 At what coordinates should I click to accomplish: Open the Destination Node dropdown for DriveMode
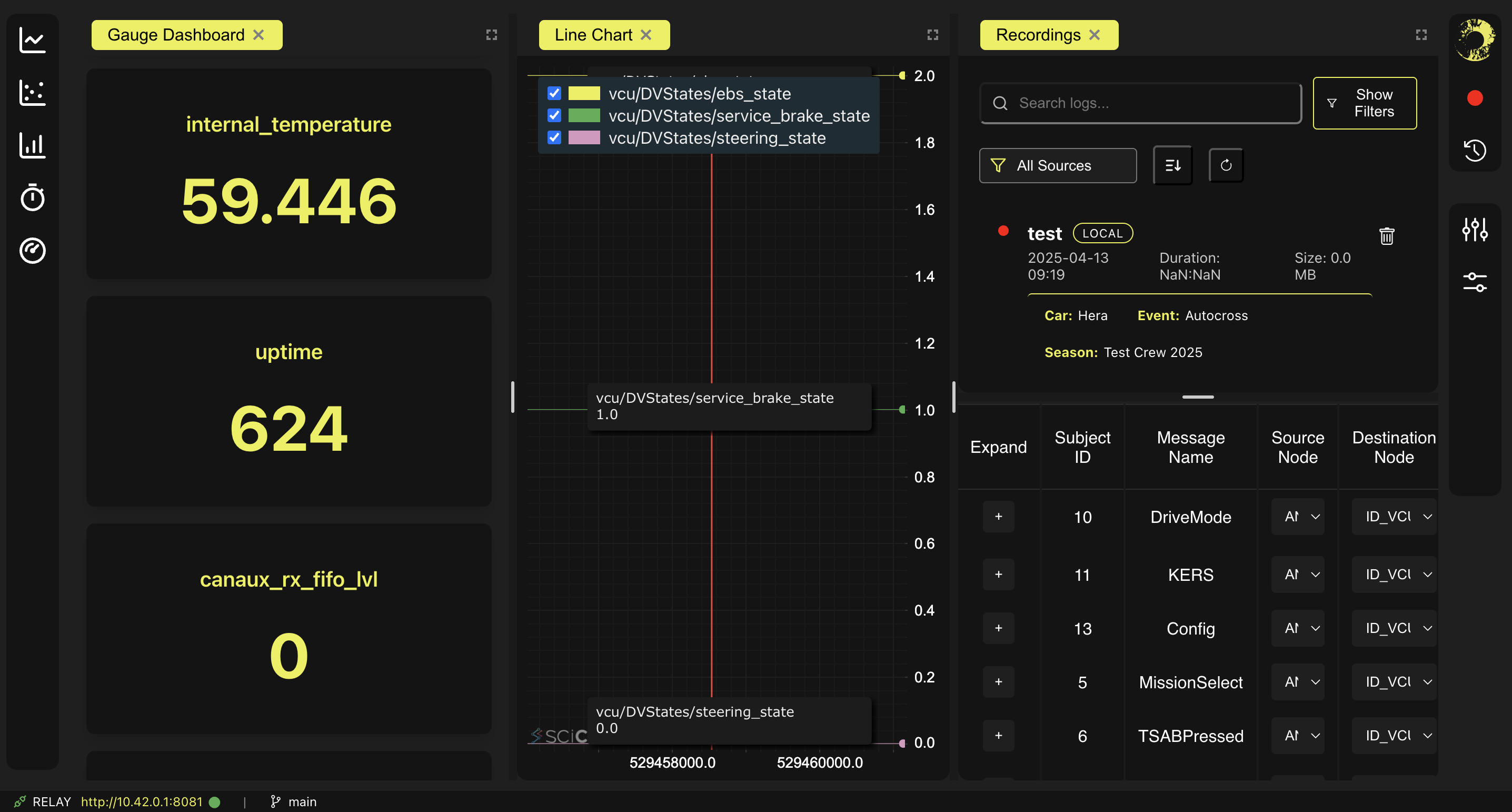[1394, 517]
